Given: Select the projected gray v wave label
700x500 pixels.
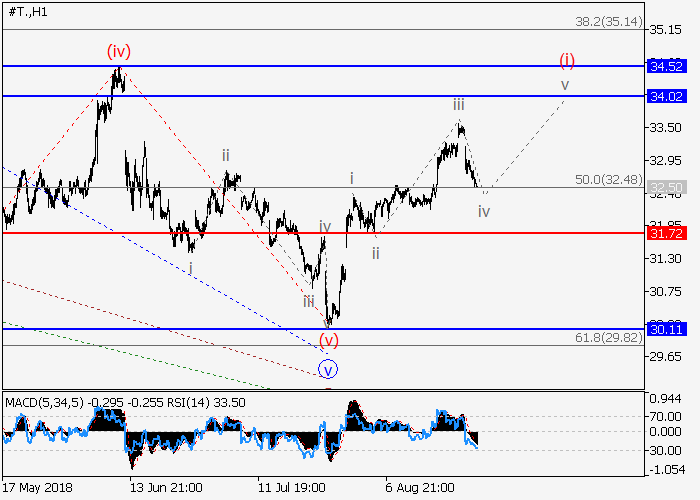Looking at the screenshot, I should [x=565, y=85].
